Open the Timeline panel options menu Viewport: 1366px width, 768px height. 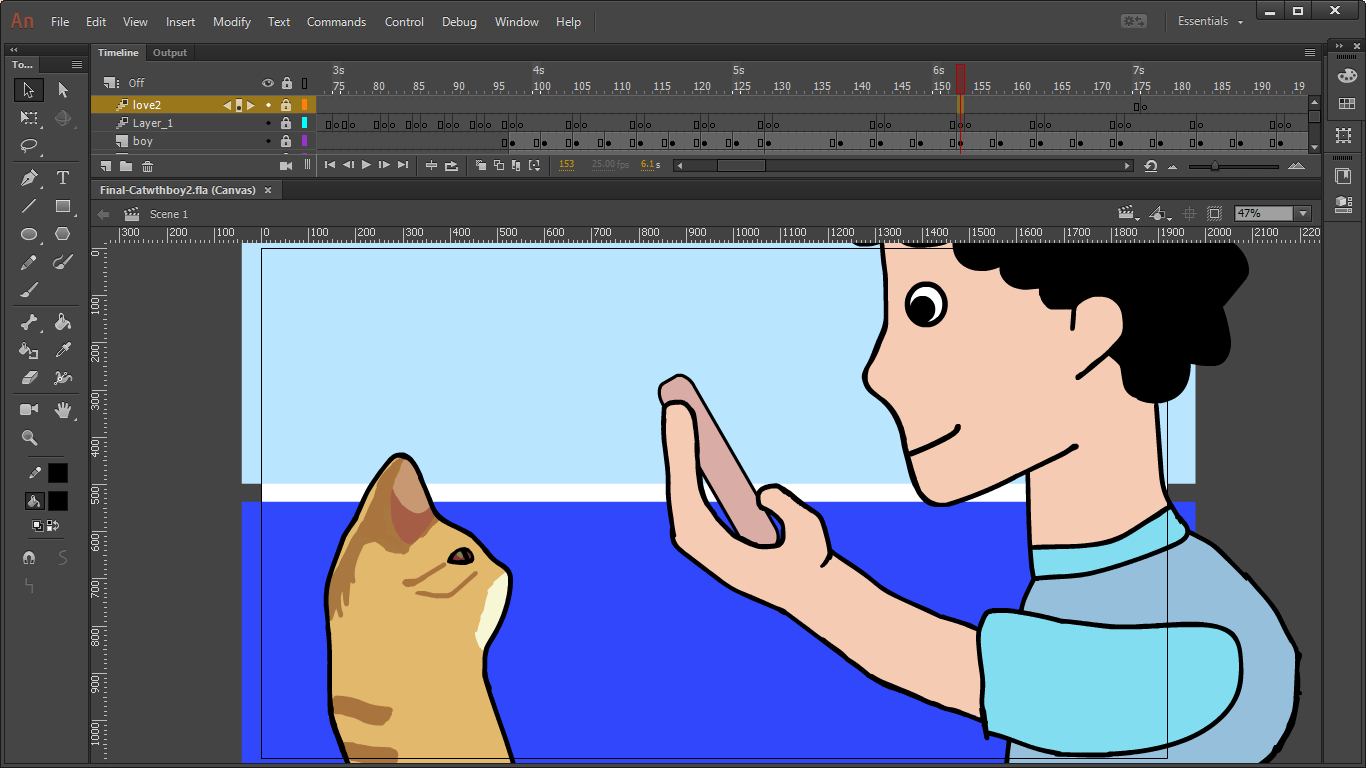1310,53
